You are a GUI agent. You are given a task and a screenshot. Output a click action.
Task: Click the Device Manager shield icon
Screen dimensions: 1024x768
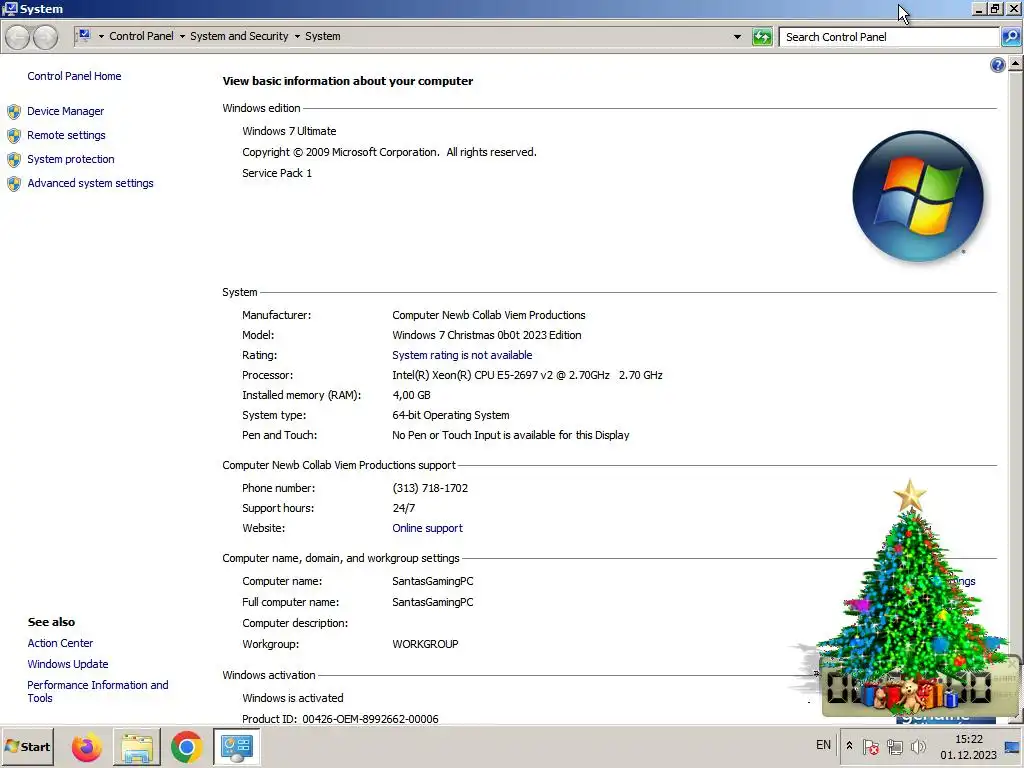[x=14, y=112]
